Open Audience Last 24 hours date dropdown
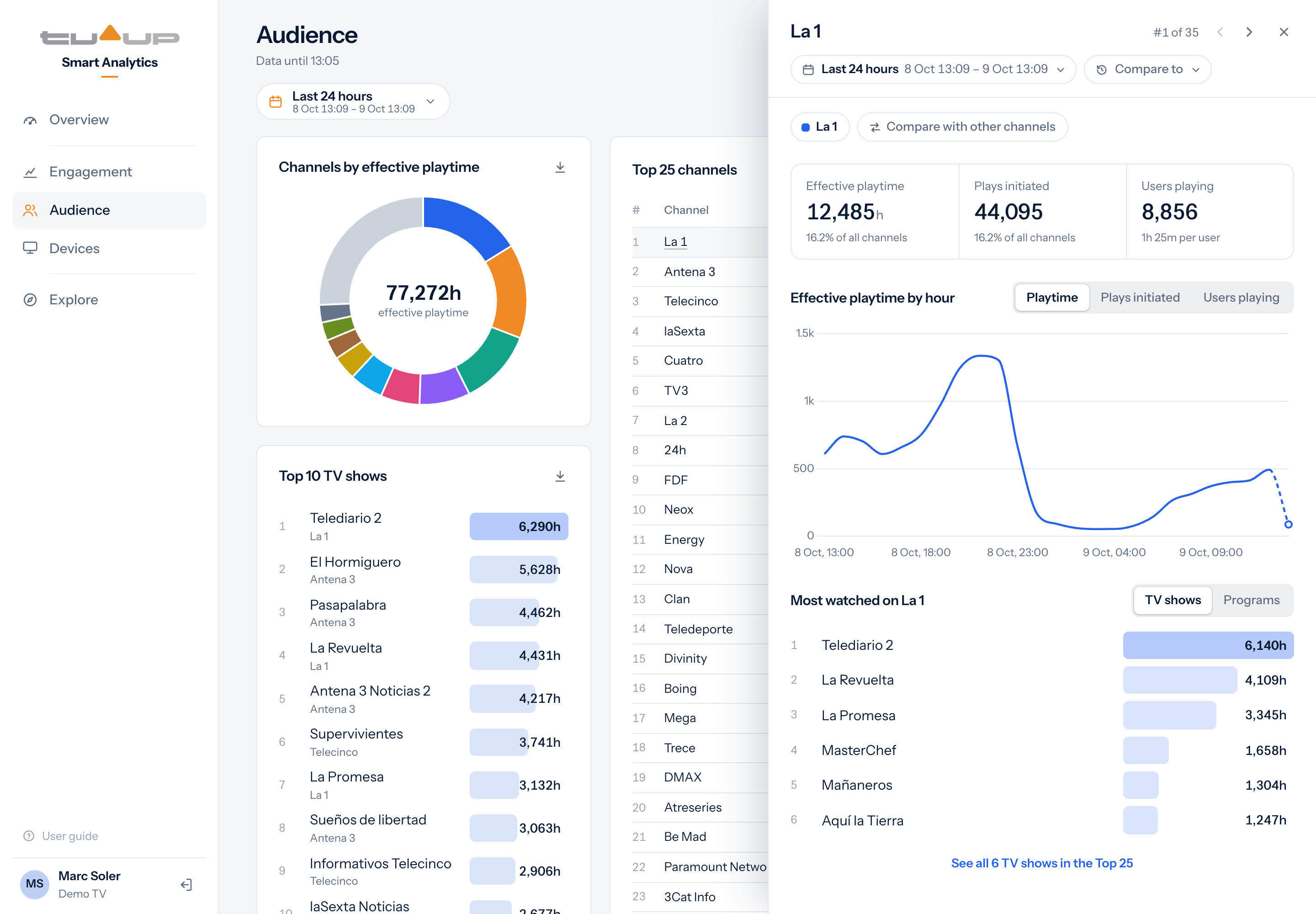 pyautogui.click(x=353, y=101)
